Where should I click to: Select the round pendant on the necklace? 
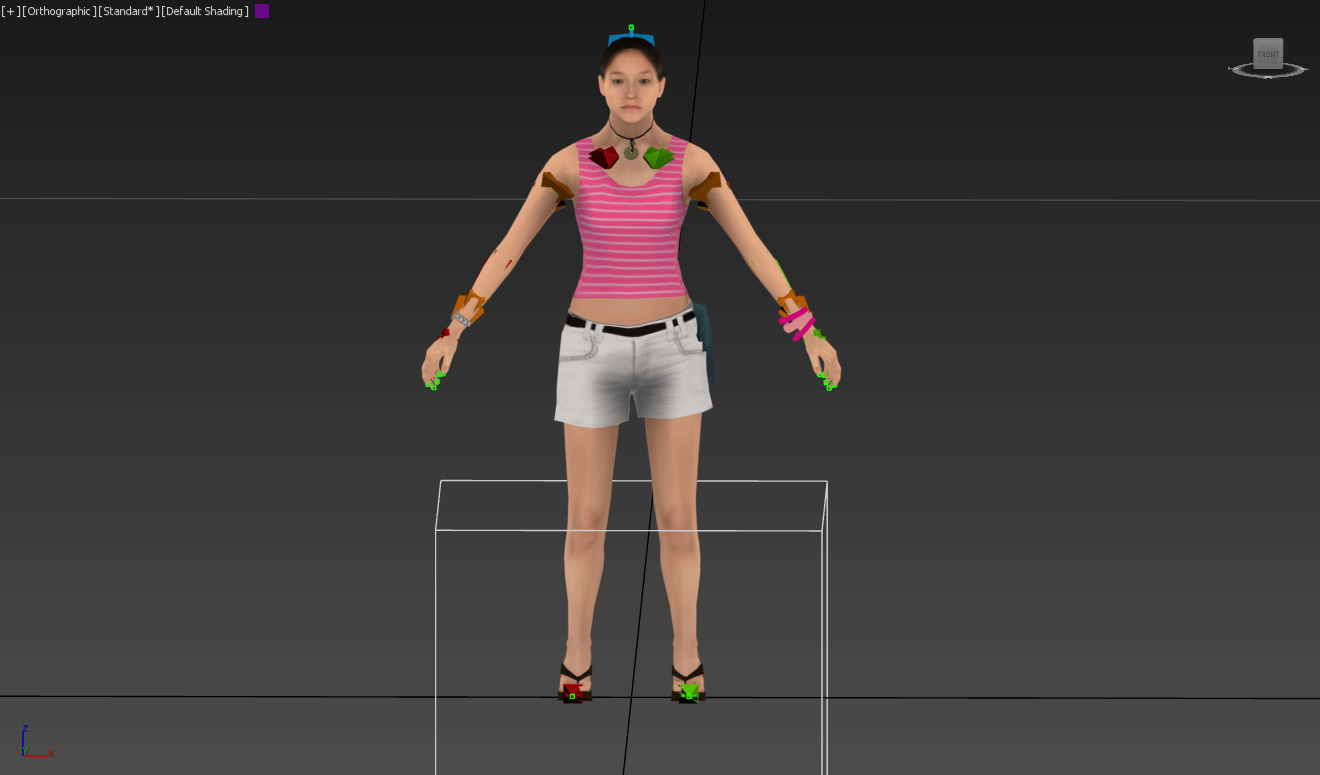(x=631, y=152)
